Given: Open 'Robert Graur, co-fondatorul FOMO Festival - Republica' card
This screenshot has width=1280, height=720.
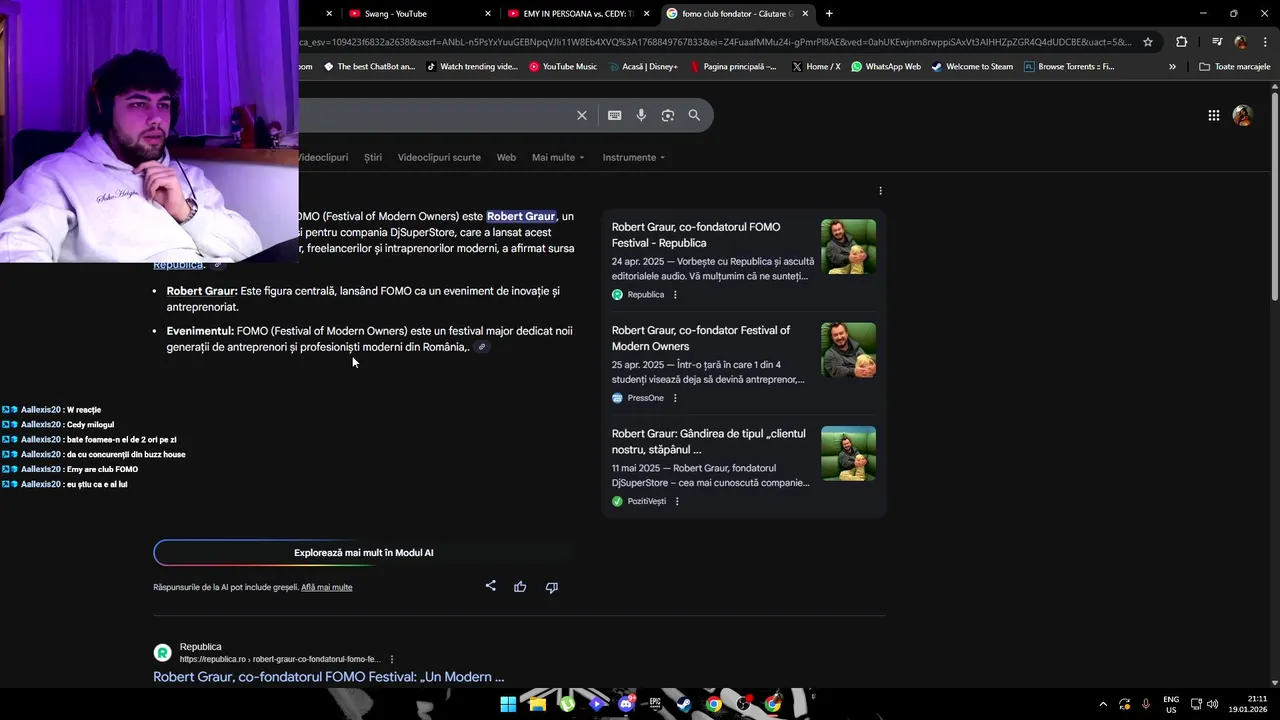Looking at the screenshot, I should coord(696,235).
